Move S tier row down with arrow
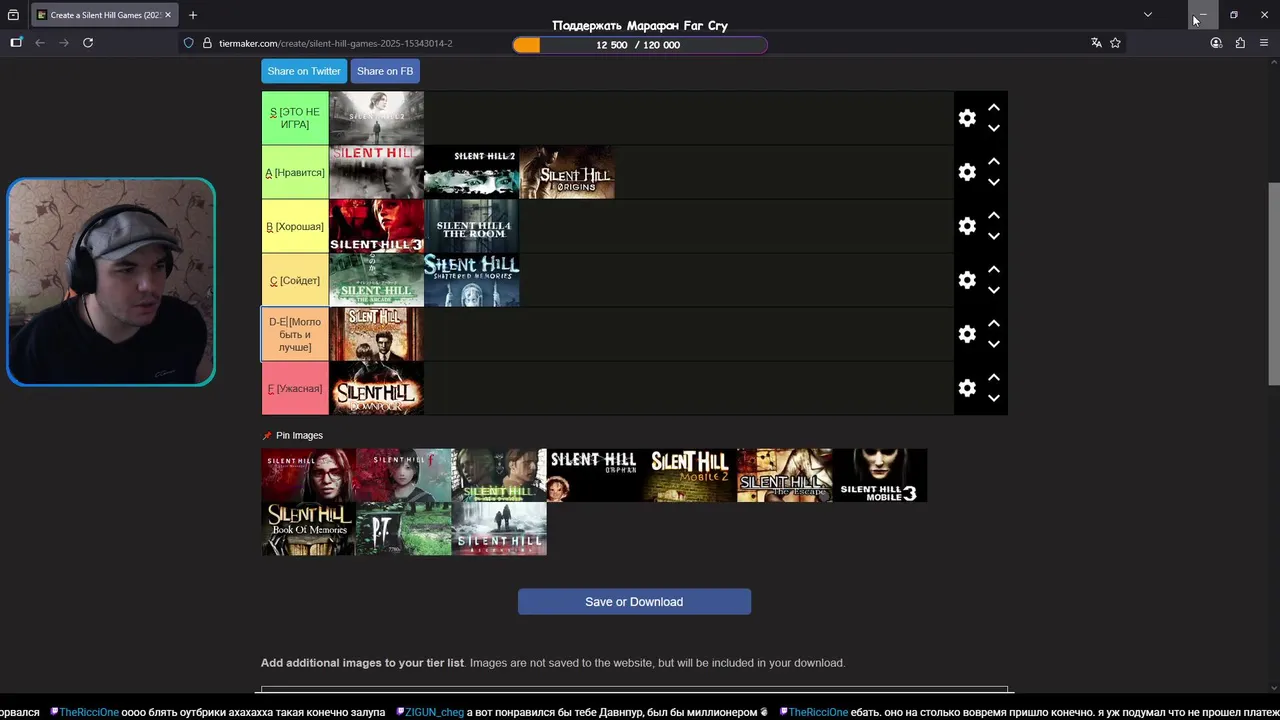Screen dimensions: 1280x720 [x=994, y=128]
